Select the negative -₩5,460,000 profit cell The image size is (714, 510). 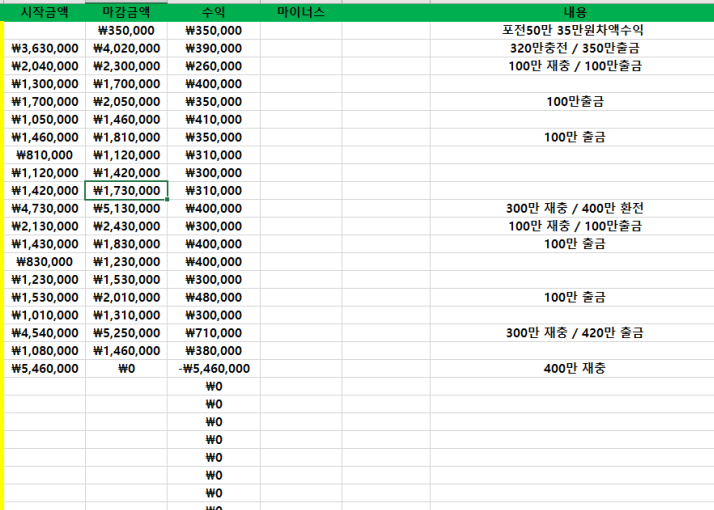pos(213,368)
